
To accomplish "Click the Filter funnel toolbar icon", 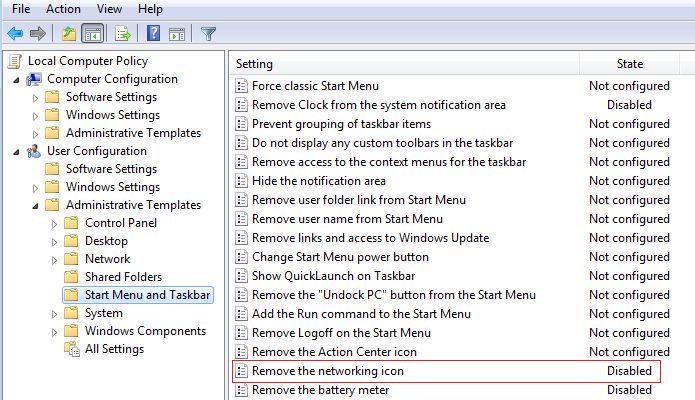I will pyautogui.click(x=208, y=33).
